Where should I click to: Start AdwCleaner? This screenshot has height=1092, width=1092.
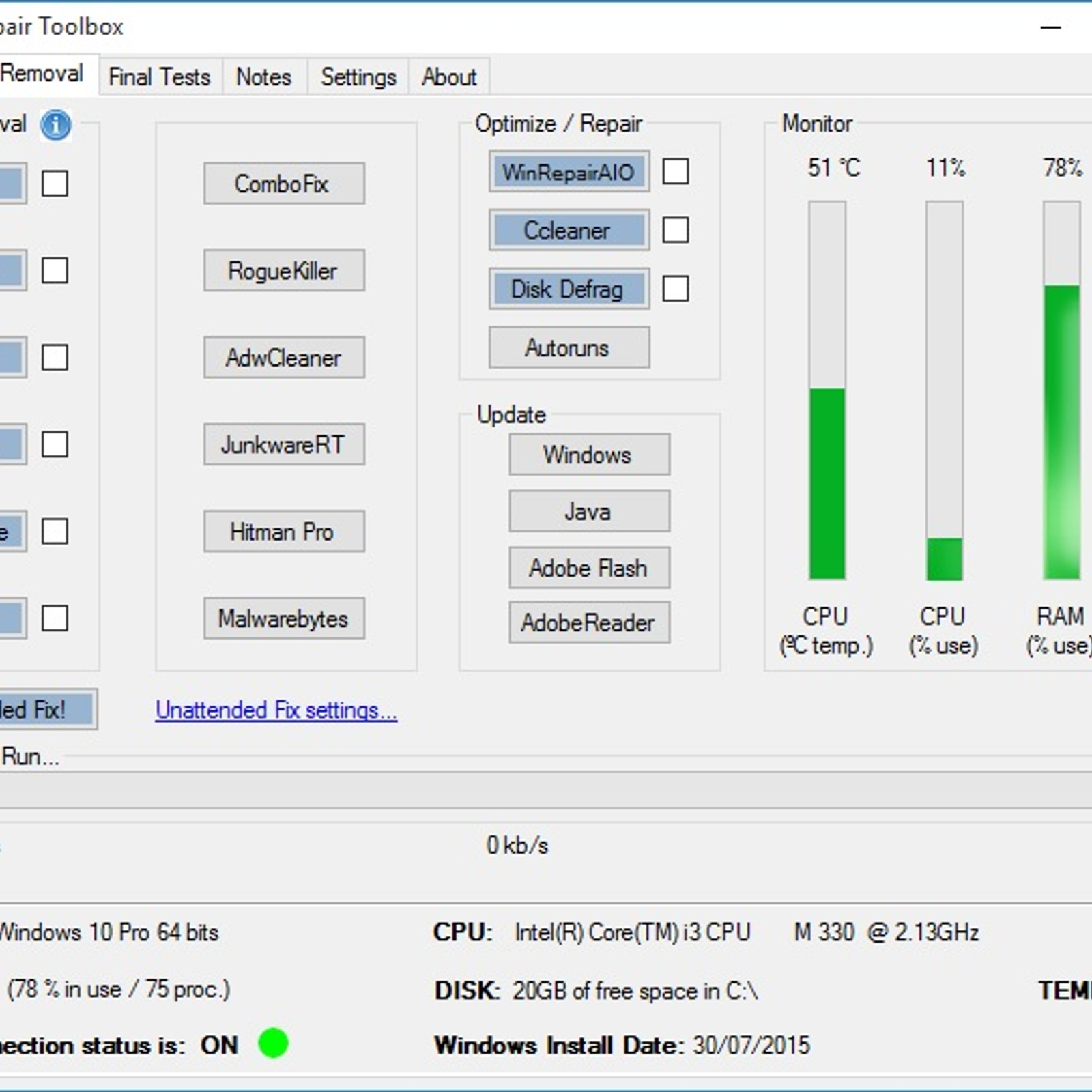coord(284,358)
